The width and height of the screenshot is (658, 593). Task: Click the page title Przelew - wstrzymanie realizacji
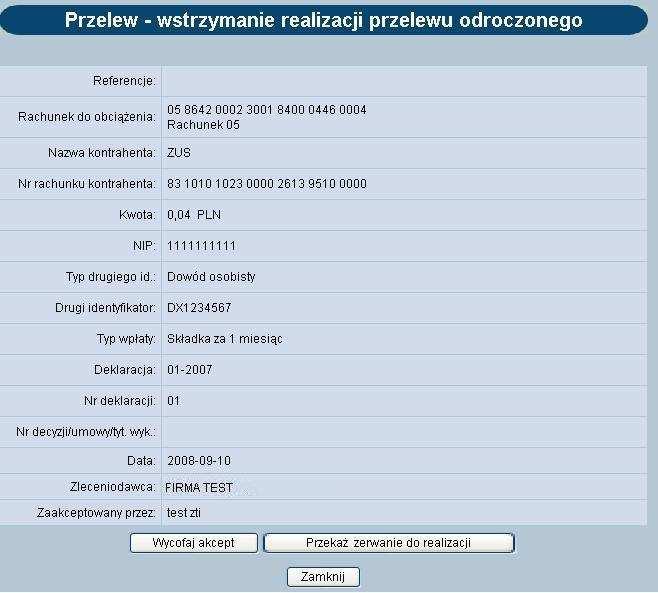click(x=323, y=20)
